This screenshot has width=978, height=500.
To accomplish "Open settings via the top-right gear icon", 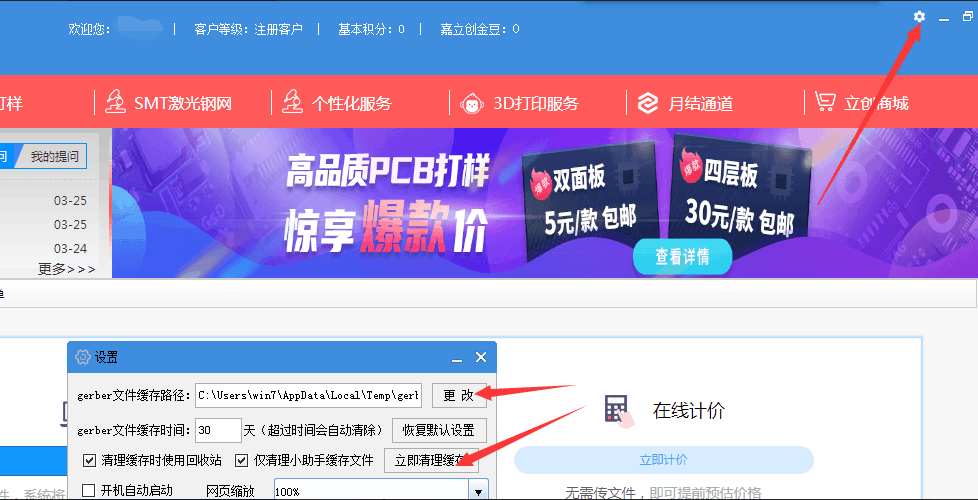I will (x=919, y=17).
